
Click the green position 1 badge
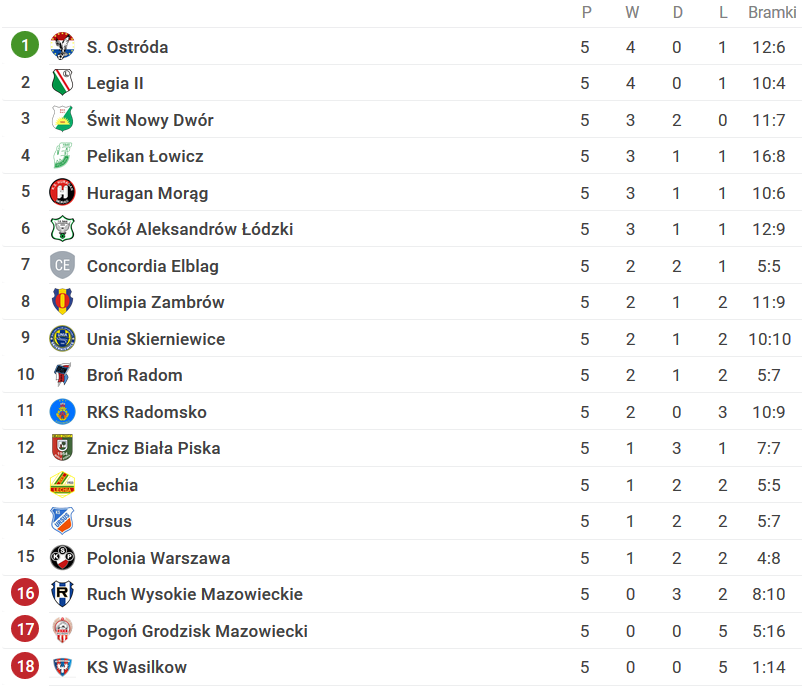(x=25, y=45)
